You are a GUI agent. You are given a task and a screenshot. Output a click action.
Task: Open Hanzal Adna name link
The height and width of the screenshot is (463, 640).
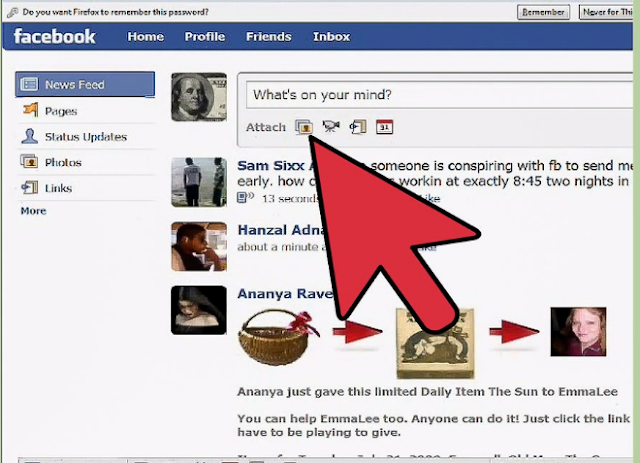(x=283, y=230)
